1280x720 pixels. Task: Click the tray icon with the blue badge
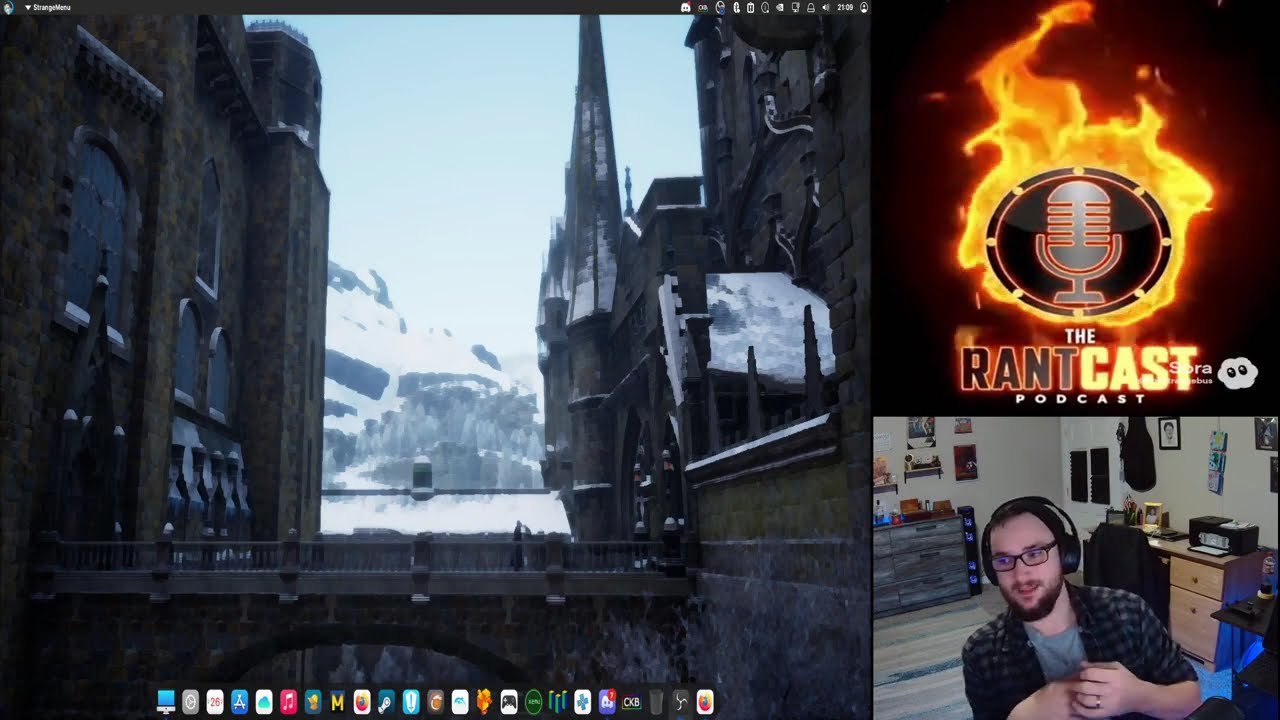tap(720, 7)
